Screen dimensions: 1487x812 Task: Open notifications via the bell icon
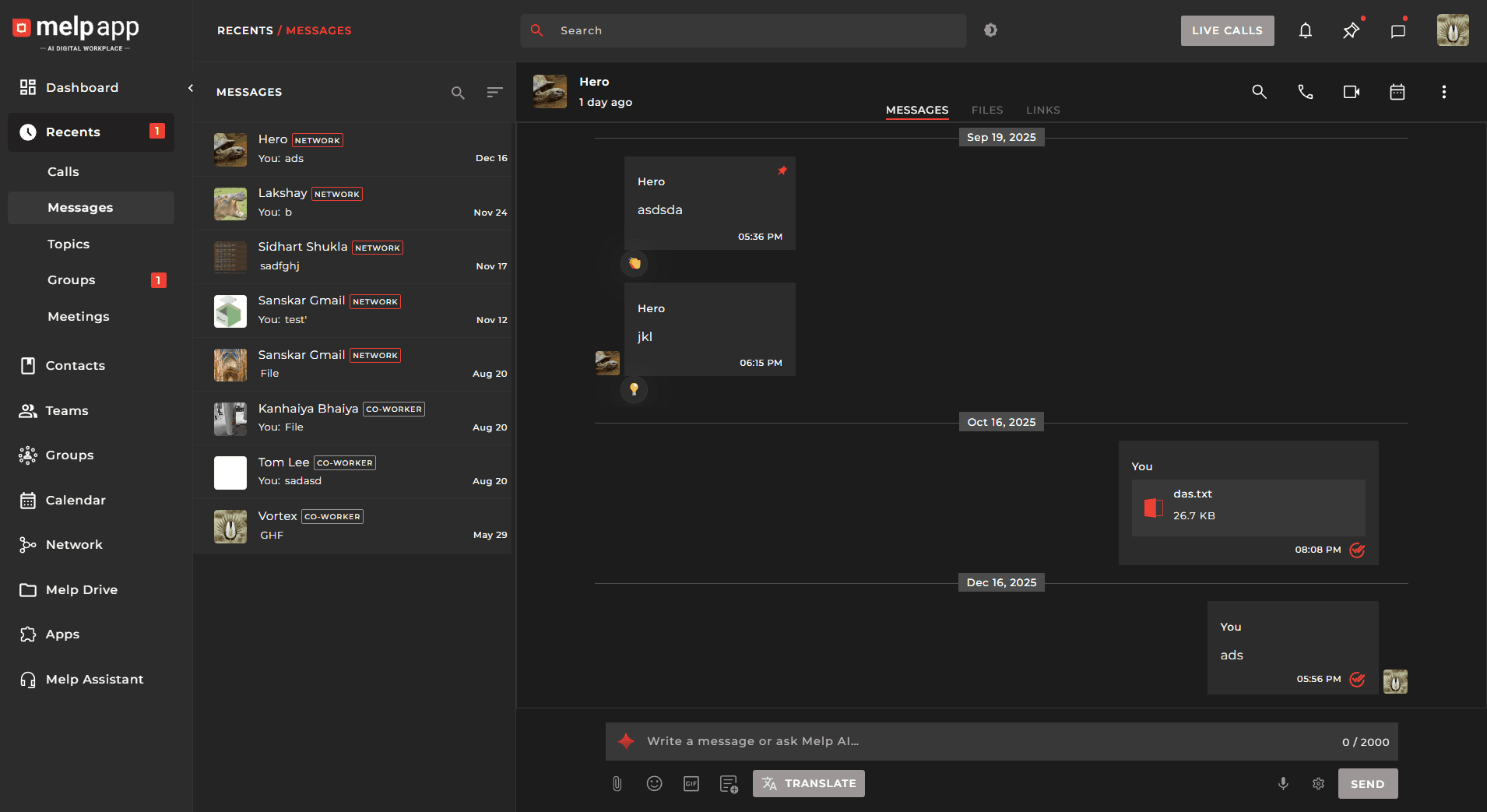pos(1306,30)
